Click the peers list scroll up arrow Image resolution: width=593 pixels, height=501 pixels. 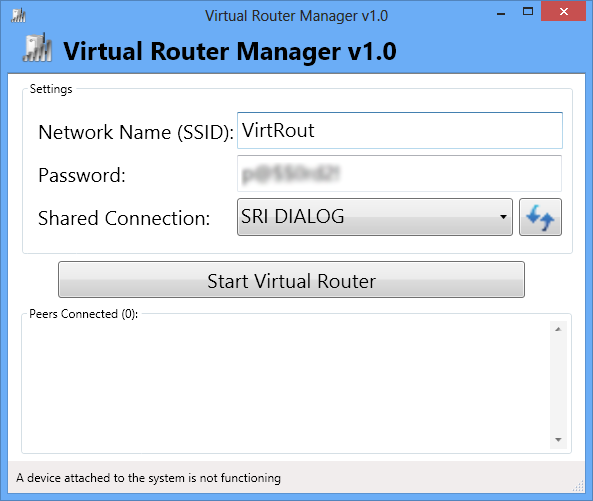[558, 329]
